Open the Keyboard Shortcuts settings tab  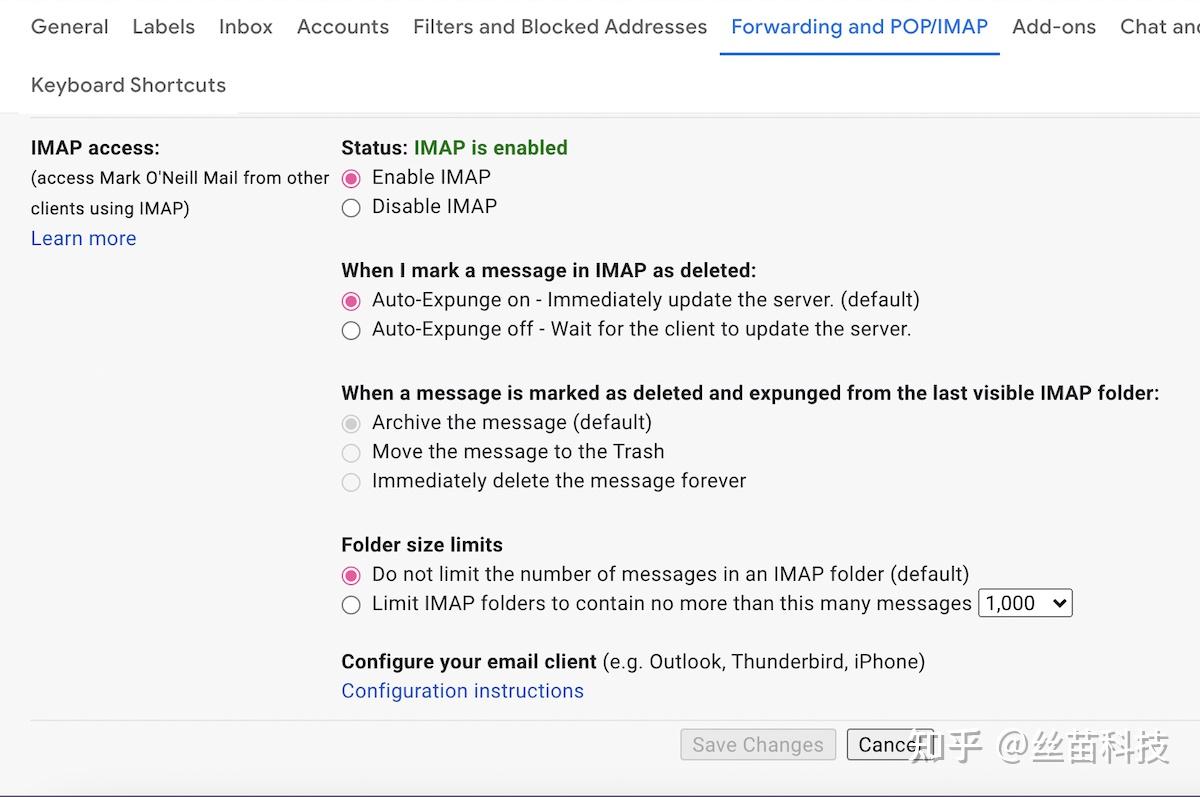tap(128, 85)
